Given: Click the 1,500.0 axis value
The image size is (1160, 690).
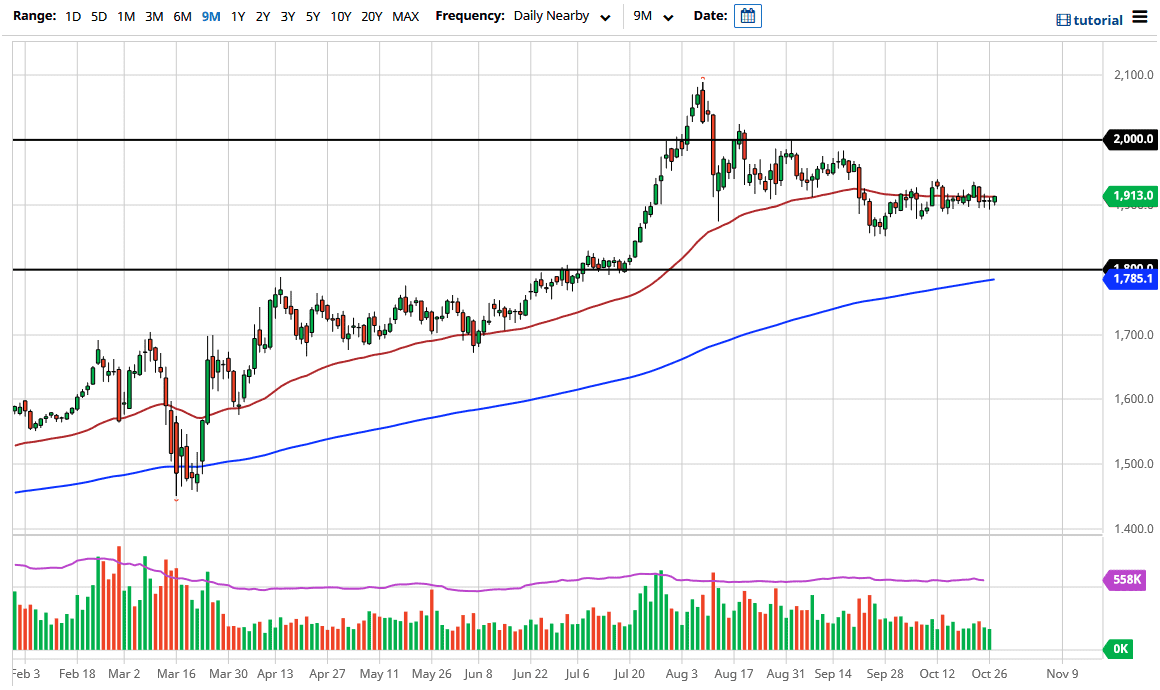Looking at the screenshot, I should tap(1133, 464).
